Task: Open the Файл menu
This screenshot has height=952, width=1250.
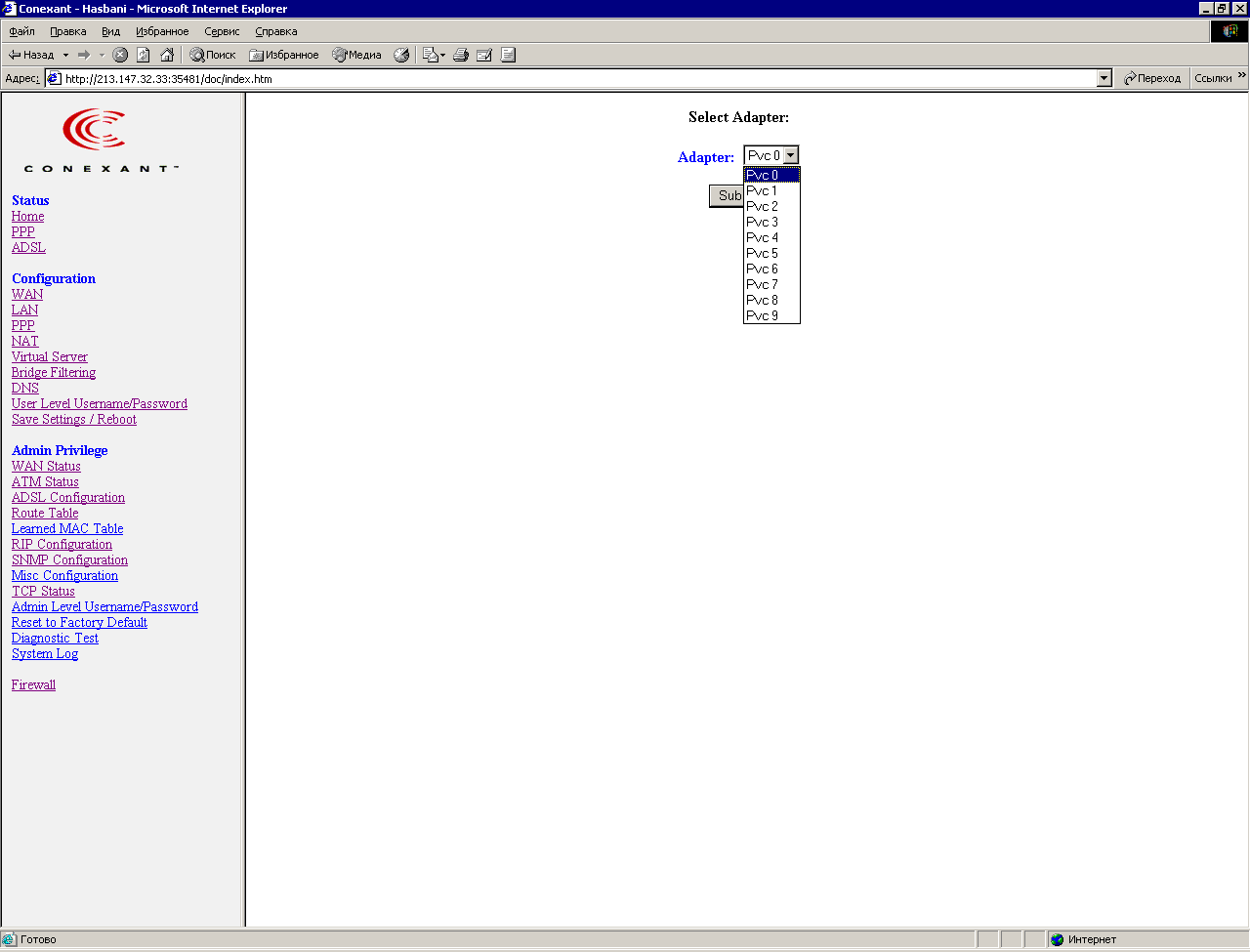Action: tap(21, 31)
